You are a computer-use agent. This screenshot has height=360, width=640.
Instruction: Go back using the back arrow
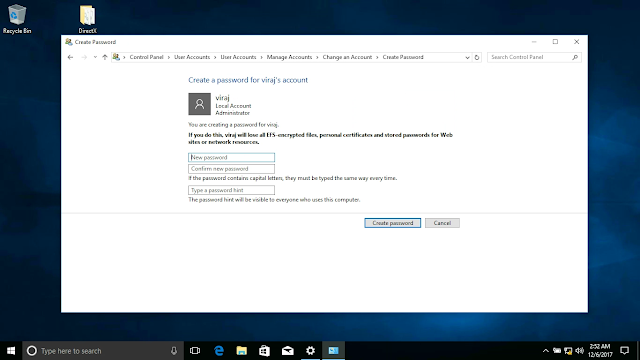click(x=70, y=57)
